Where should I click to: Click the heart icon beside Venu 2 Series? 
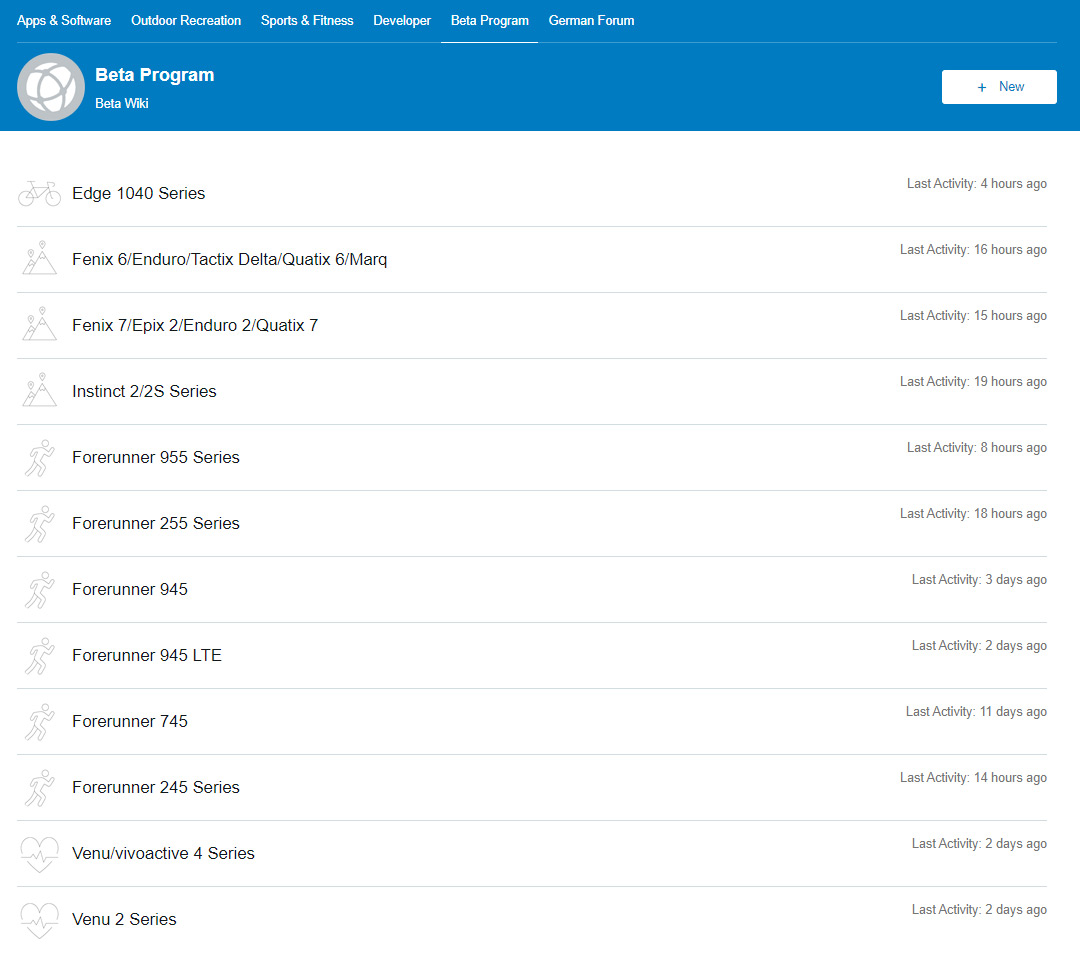coord(39,921)
